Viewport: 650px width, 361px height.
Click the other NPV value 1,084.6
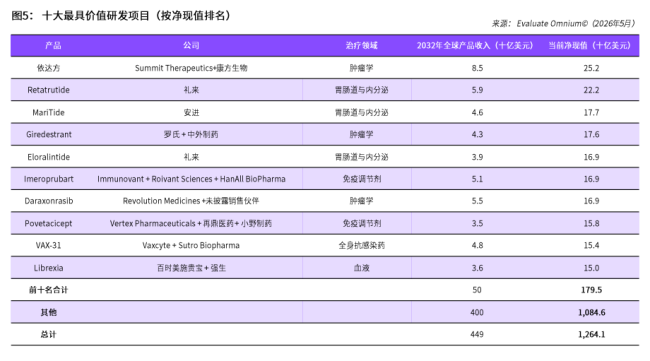coord(592,313)
